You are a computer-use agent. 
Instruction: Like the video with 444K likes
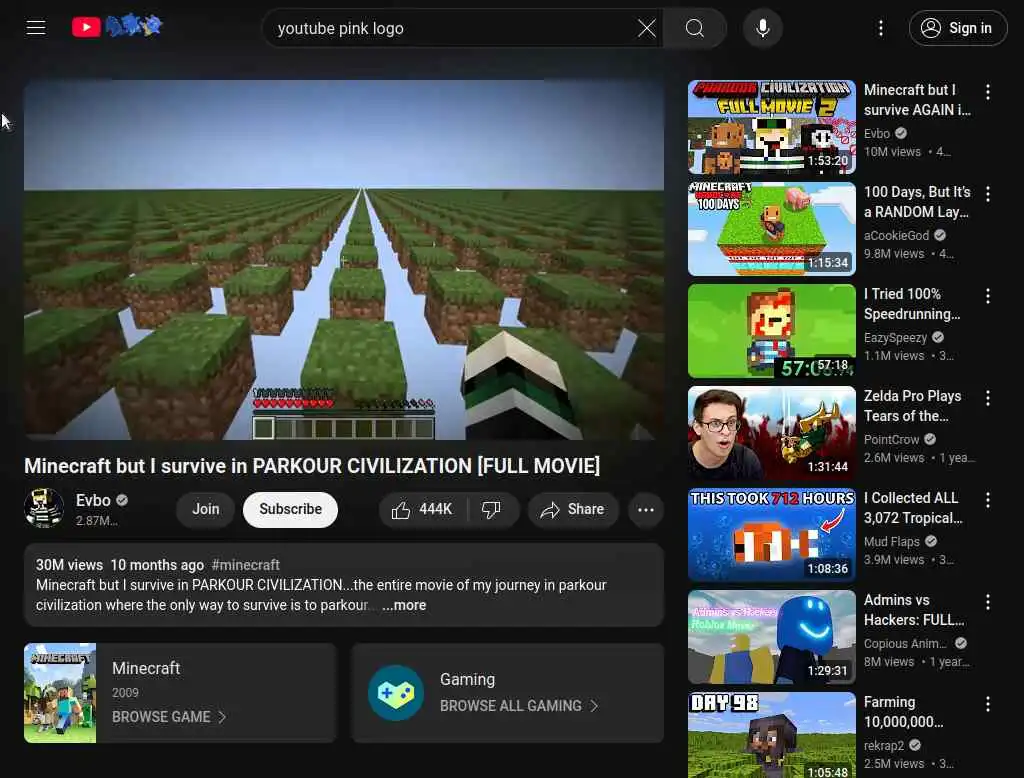[423, 510]
